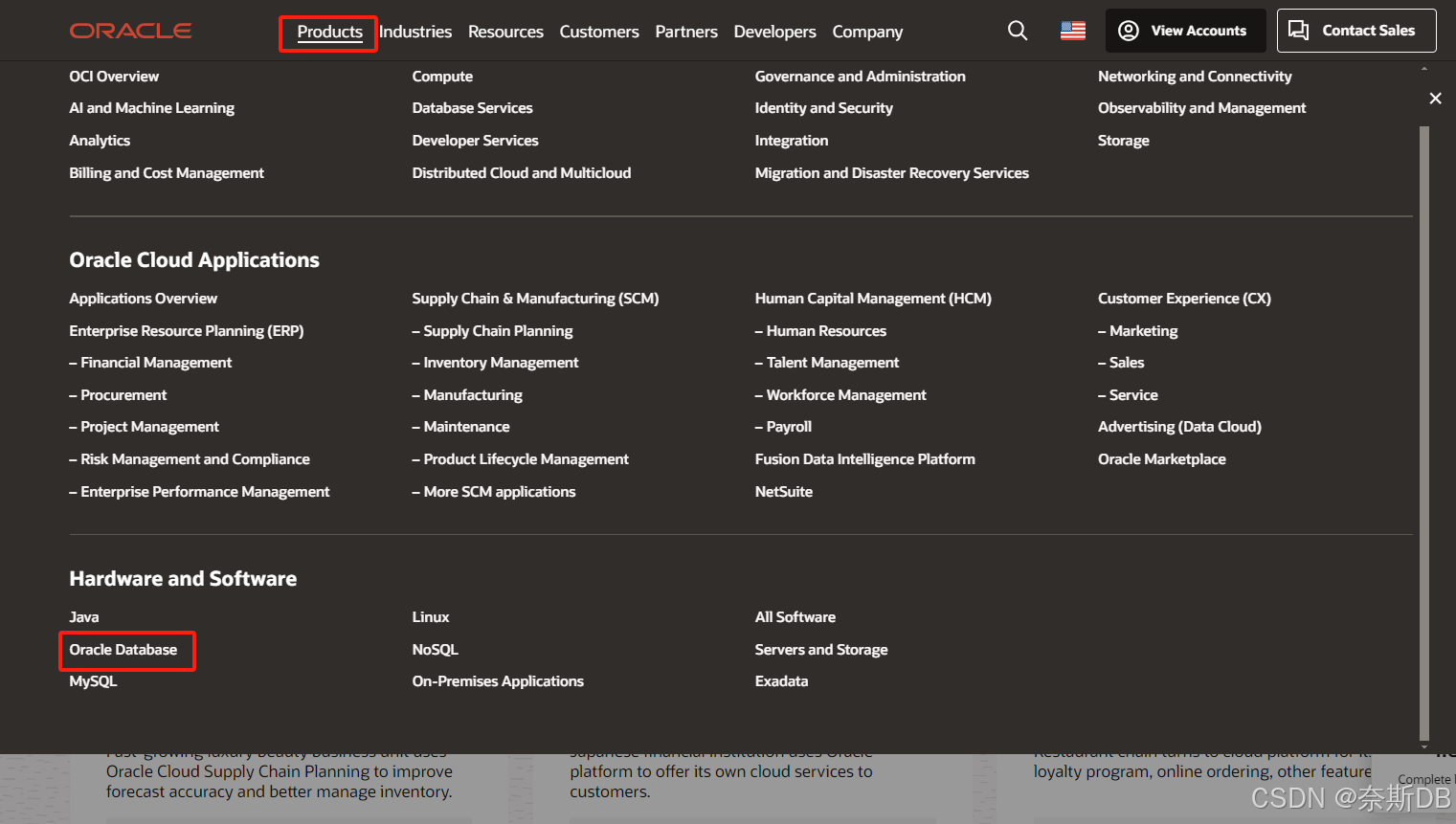Select the Maintenance link
Viewport: 1456px width, 824px height.
pos(460,427)
